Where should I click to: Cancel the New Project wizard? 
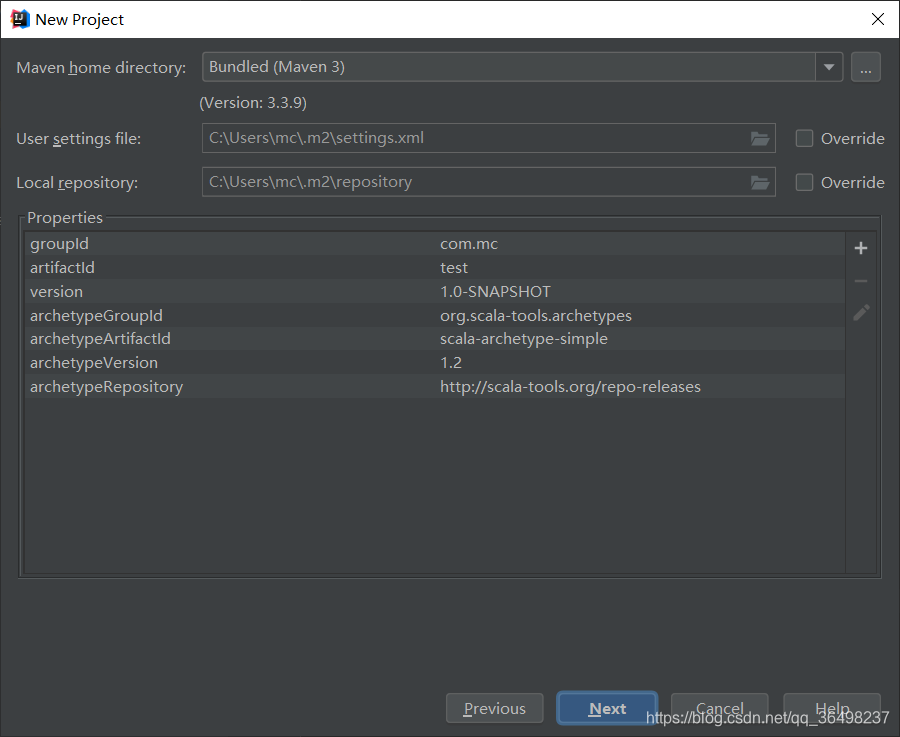719,708
